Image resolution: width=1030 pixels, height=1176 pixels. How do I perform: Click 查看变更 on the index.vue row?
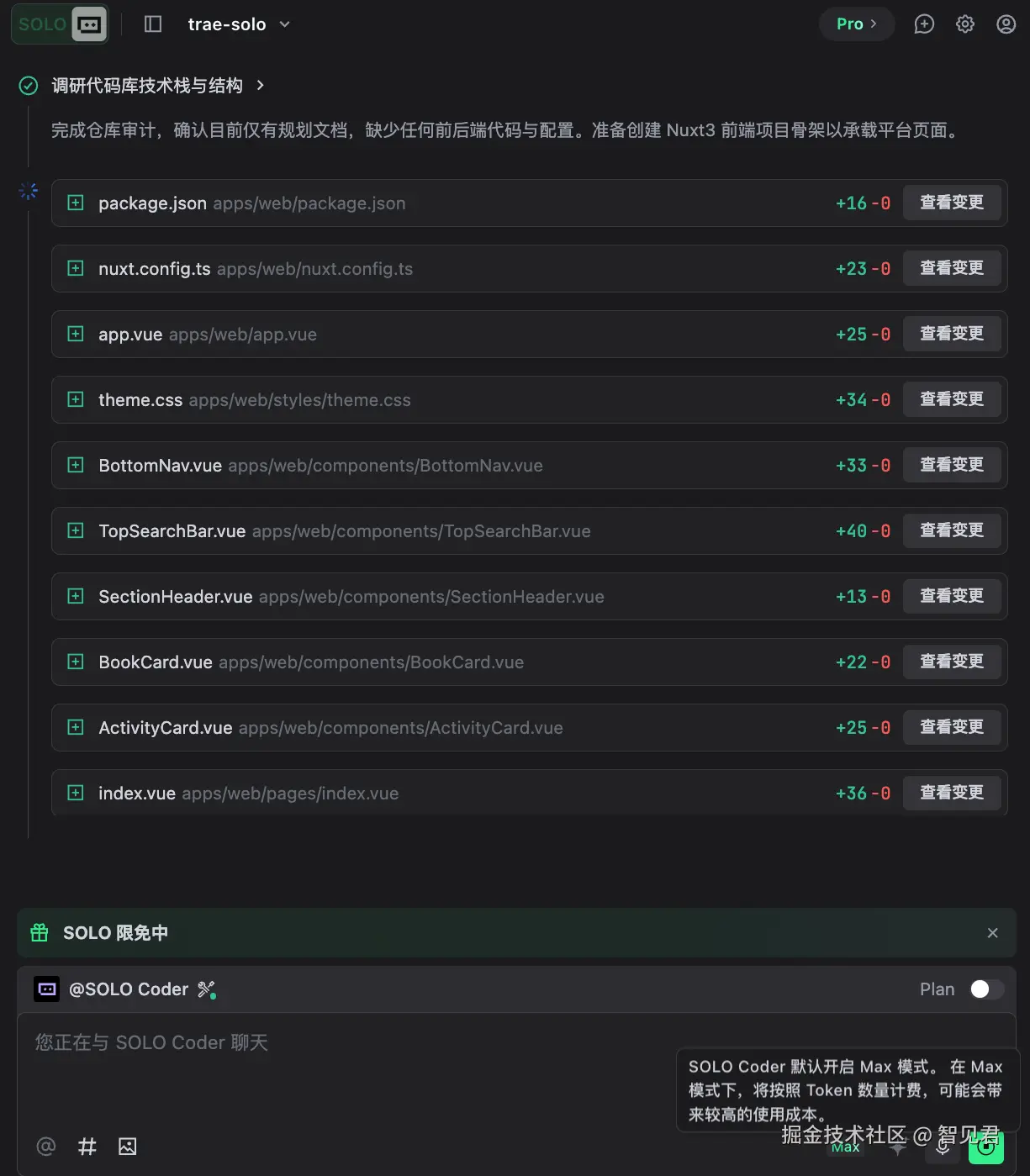[952, 793]
